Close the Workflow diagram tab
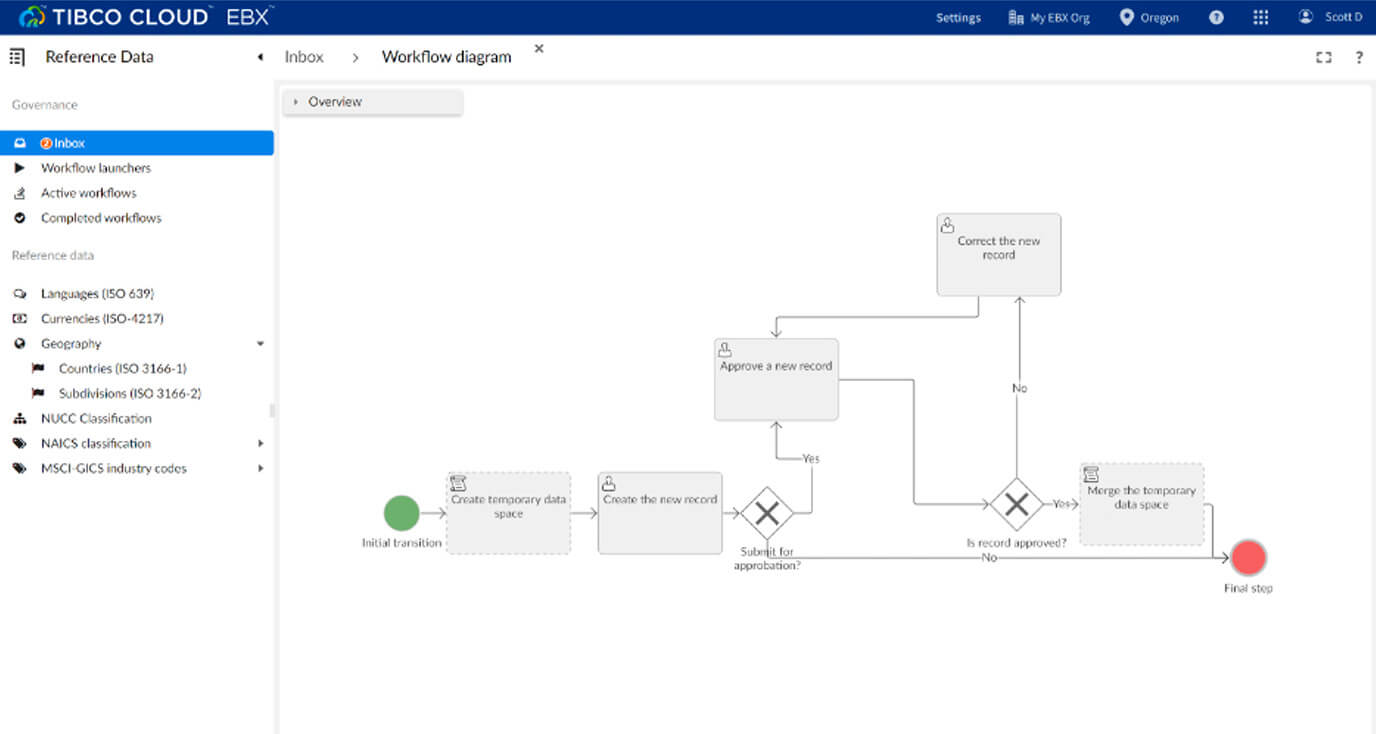This screenshot has width=1376, height=734. click(539, 48)
